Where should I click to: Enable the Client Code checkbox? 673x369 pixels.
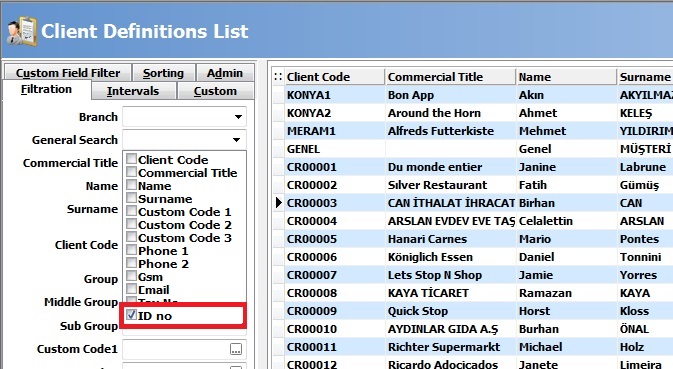coord(131,159)
